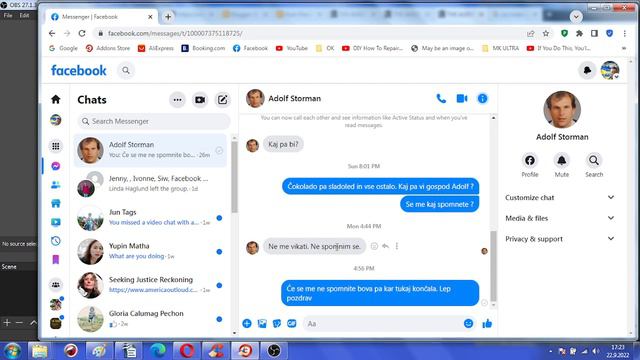This screenshot has height=360, width=640.
Task: Open Saved bookmark icon in sidebar
Action: click(x=56, y=260)
